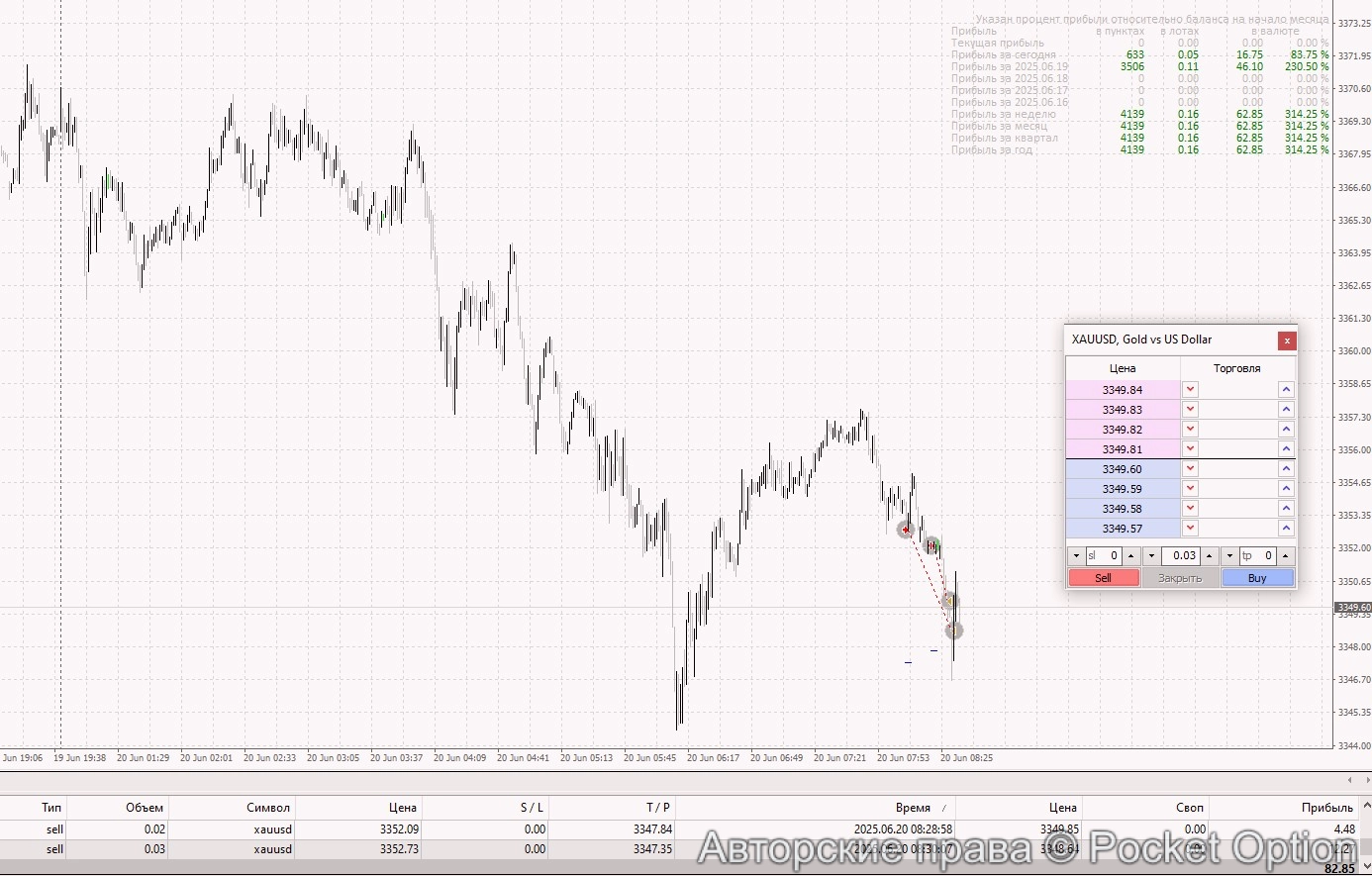Click the 0.03 volume input field
This screenshot has width=1372, height=876.
coord(1181,556)
